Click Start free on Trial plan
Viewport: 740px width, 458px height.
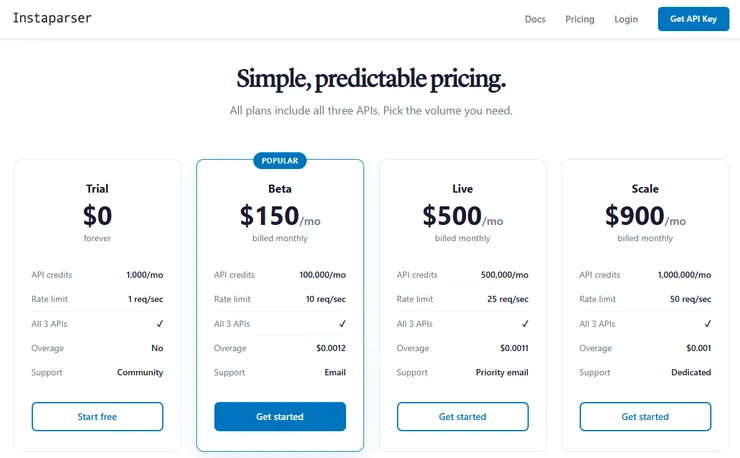[x=97, y=416]
